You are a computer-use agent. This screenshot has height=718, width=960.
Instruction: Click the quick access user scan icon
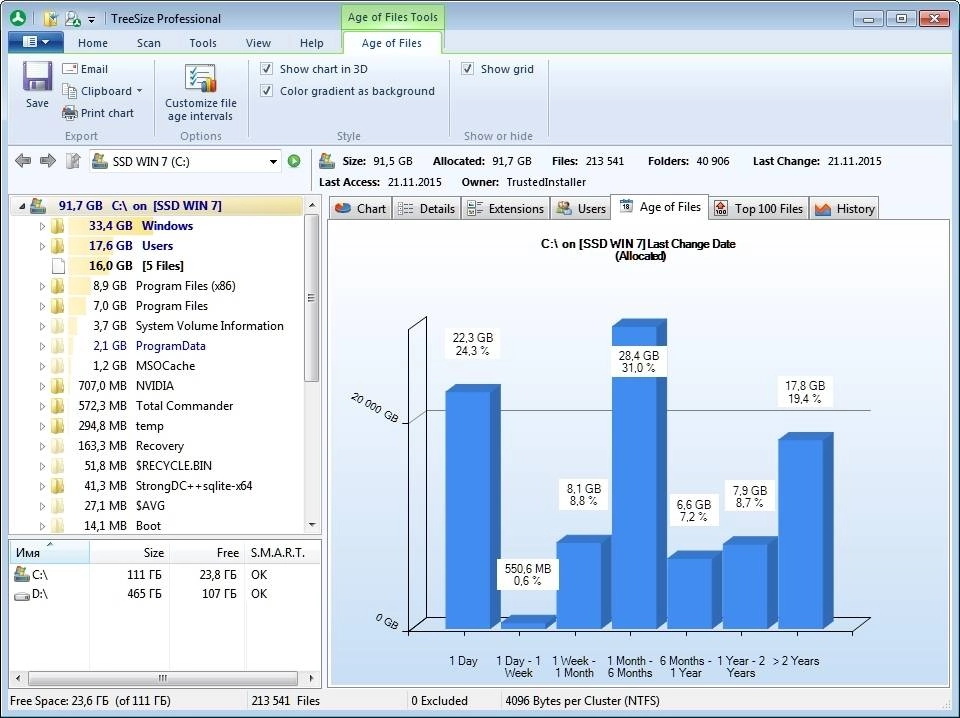point(73,18)
